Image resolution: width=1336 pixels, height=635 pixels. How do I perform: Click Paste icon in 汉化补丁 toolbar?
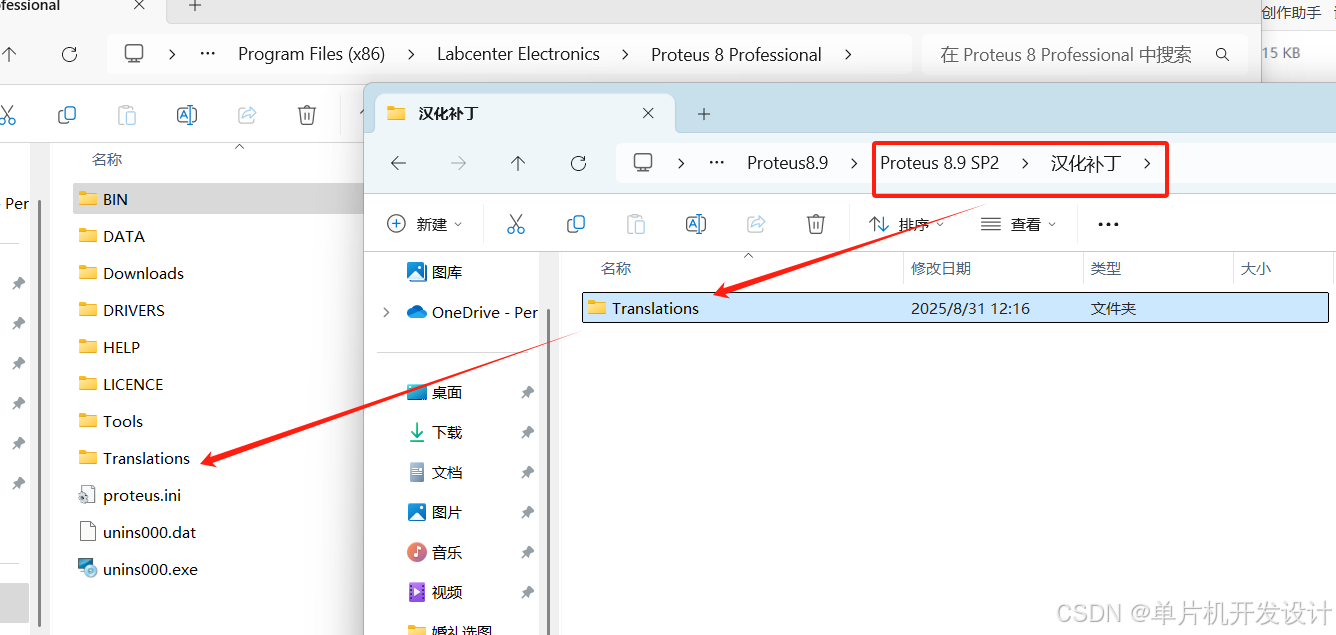[x=635, y=224]
